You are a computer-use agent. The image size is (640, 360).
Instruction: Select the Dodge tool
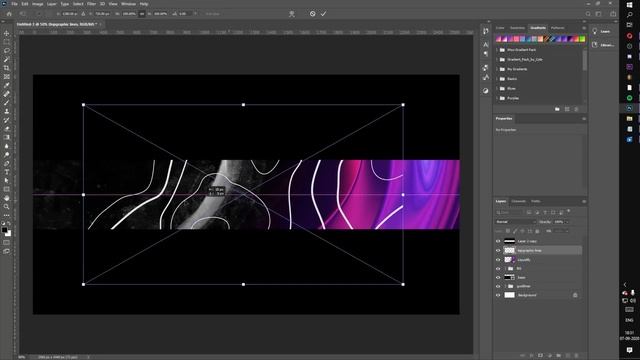click(7, 155)
